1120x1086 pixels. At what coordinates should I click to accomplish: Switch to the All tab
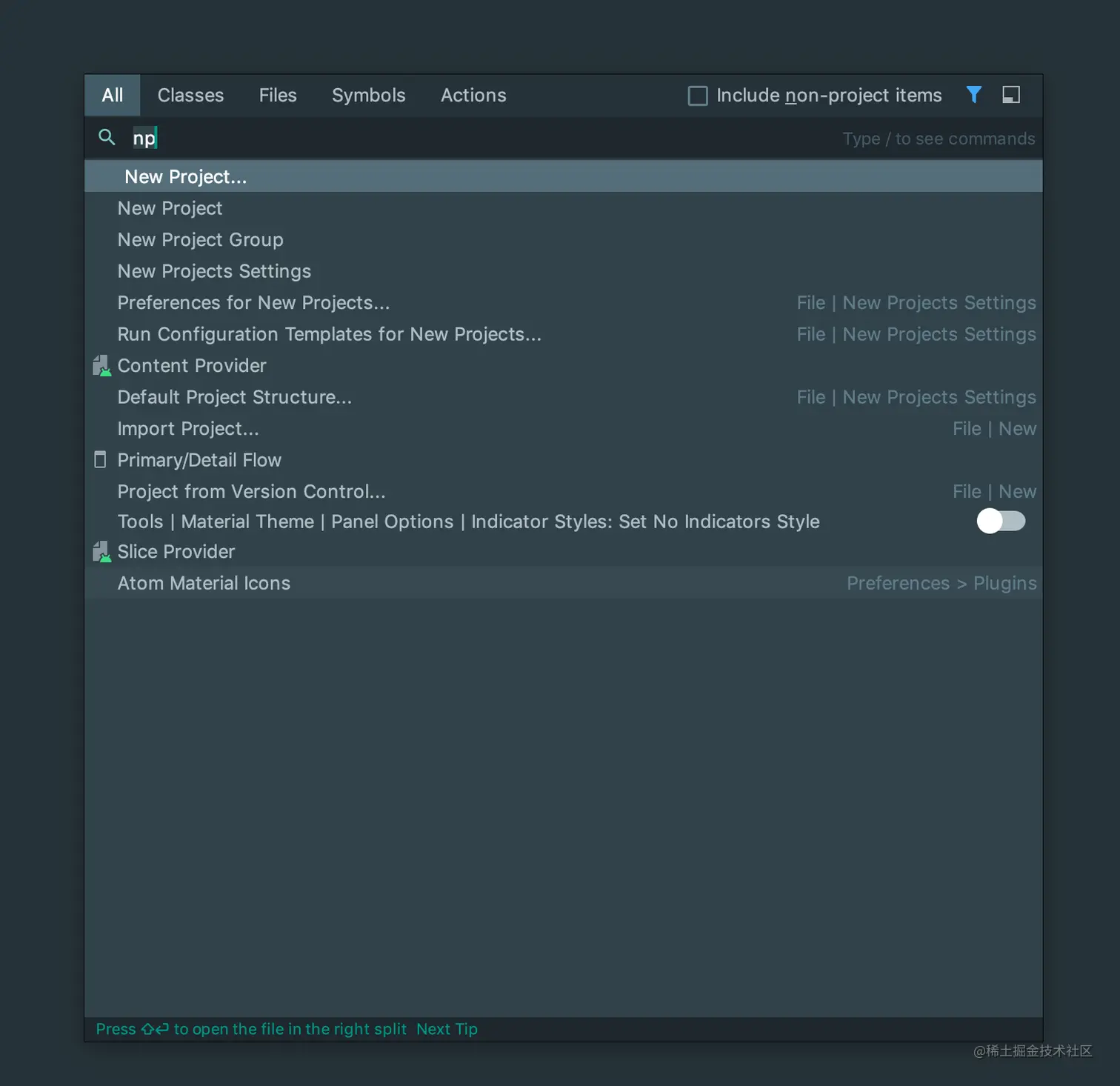click(113, 96)
